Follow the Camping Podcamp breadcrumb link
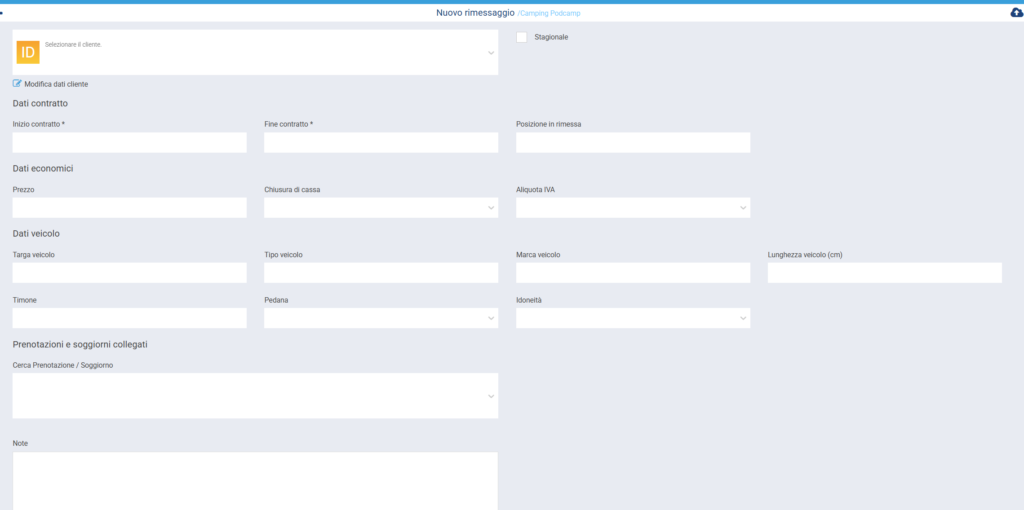1024x510 pixels. (x=551, y=13)
